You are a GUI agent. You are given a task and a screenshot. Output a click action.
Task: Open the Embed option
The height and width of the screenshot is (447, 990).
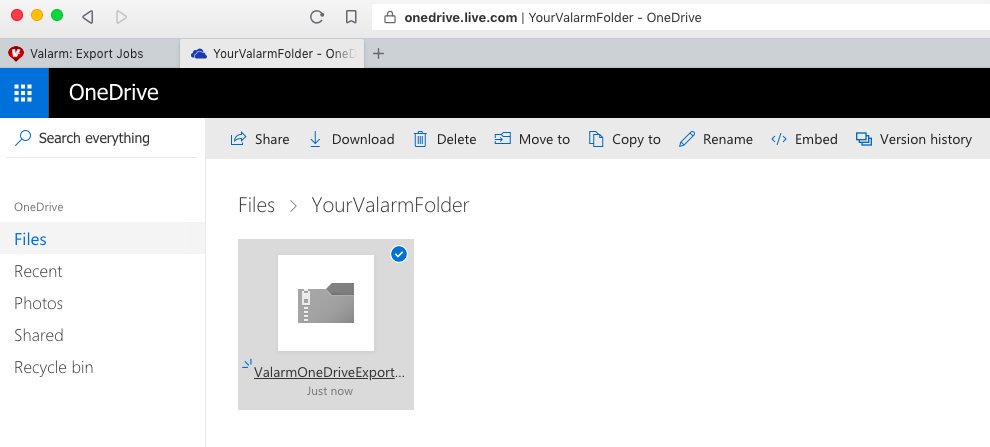pyautogui.click(x=804, y=140)
